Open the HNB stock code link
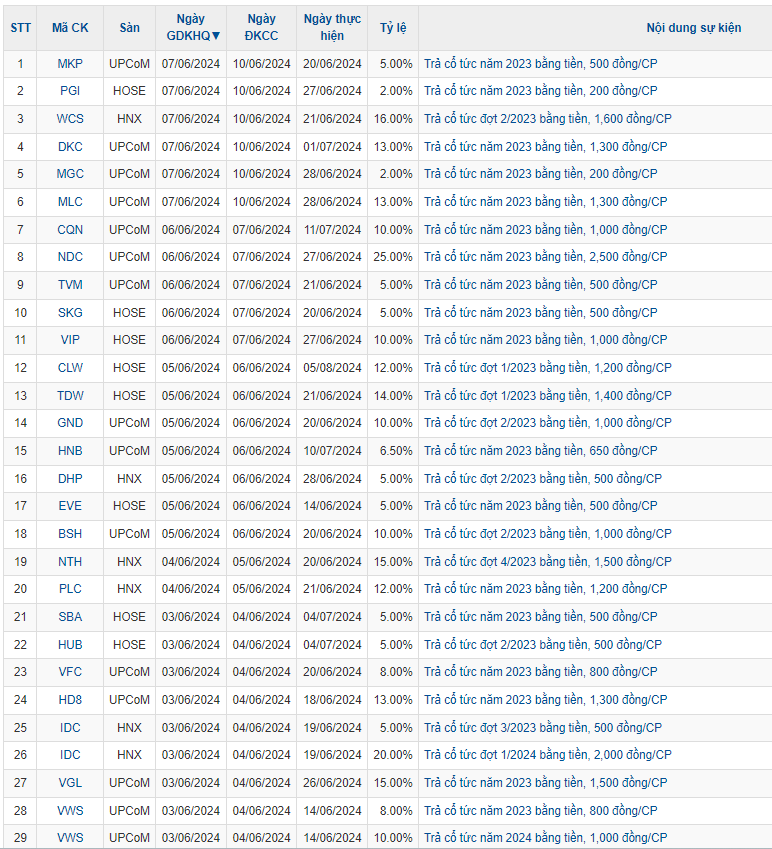This screenshot has width=772, height=849. click(x=70, y=451)
